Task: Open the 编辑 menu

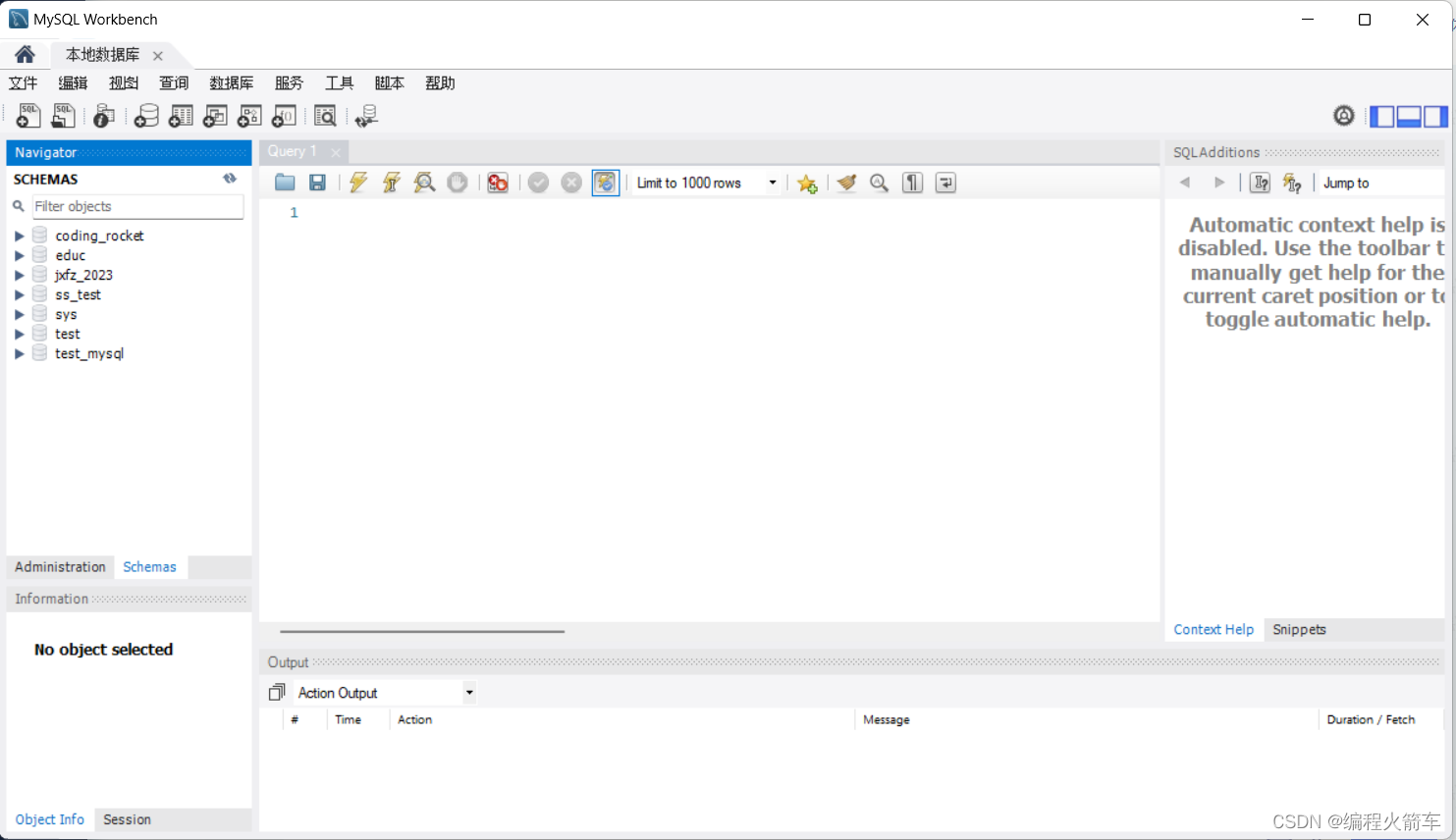Action: click(73, 83)
